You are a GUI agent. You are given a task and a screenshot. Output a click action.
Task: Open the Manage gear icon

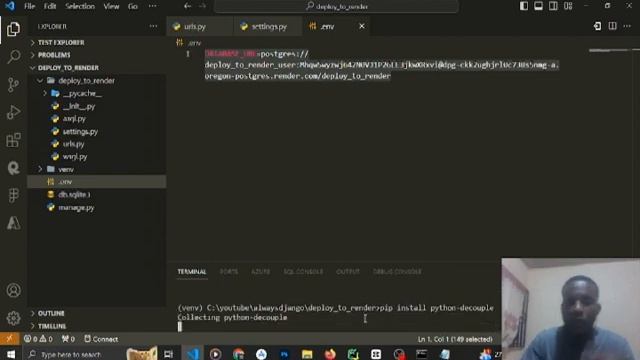13,318
